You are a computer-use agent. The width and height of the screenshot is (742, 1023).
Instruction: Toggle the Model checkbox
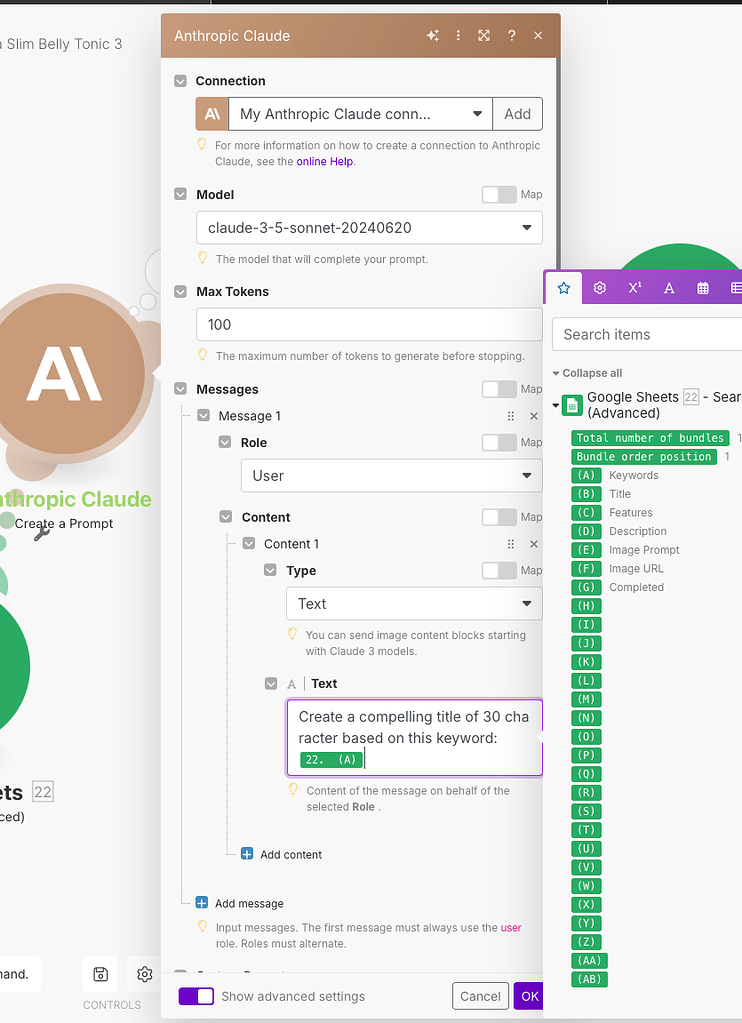[x=180, y=194]
